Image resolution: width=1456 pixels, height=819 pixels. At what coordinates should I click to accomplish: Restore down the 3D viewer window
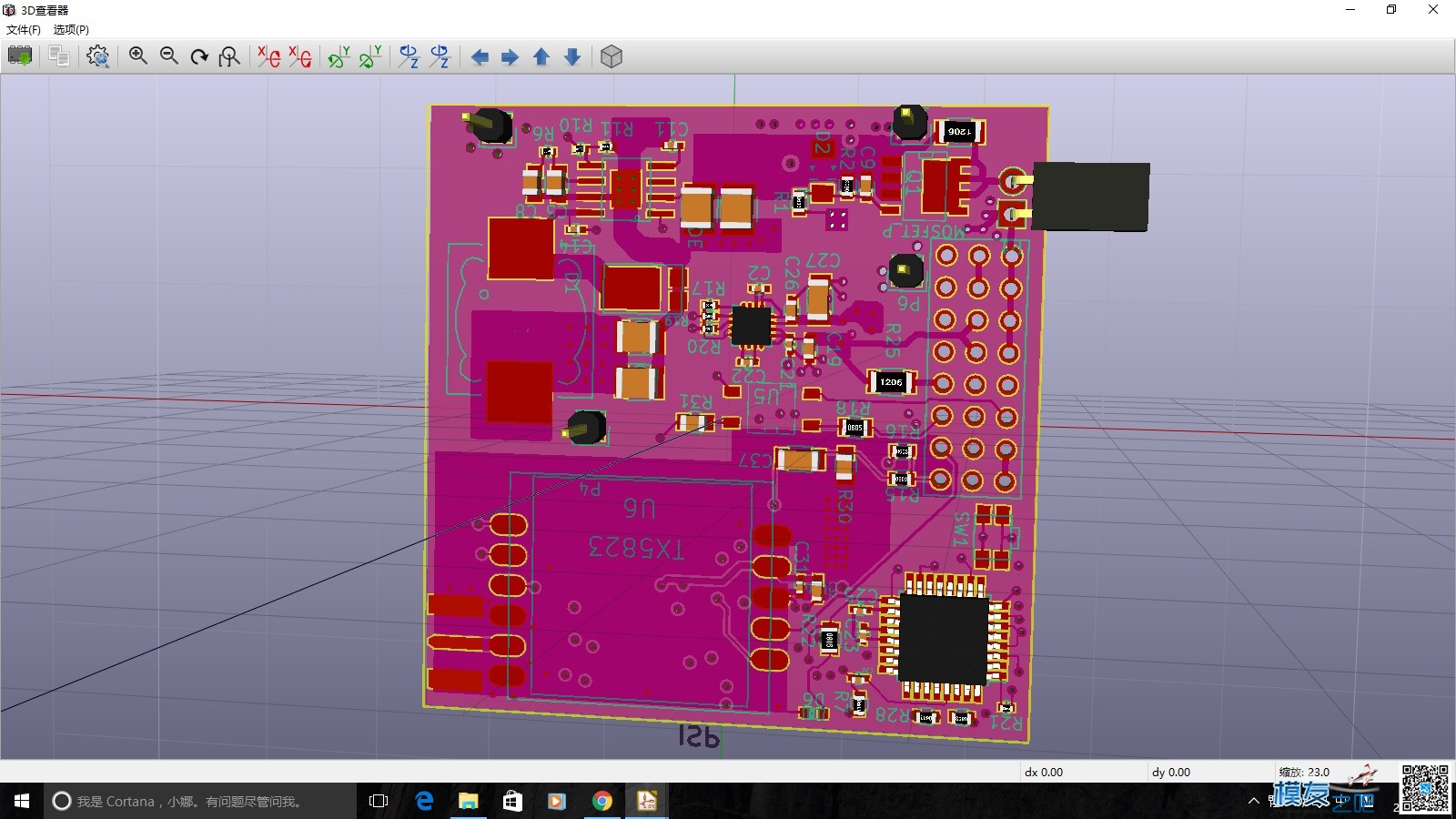(x=1391, y=9)
